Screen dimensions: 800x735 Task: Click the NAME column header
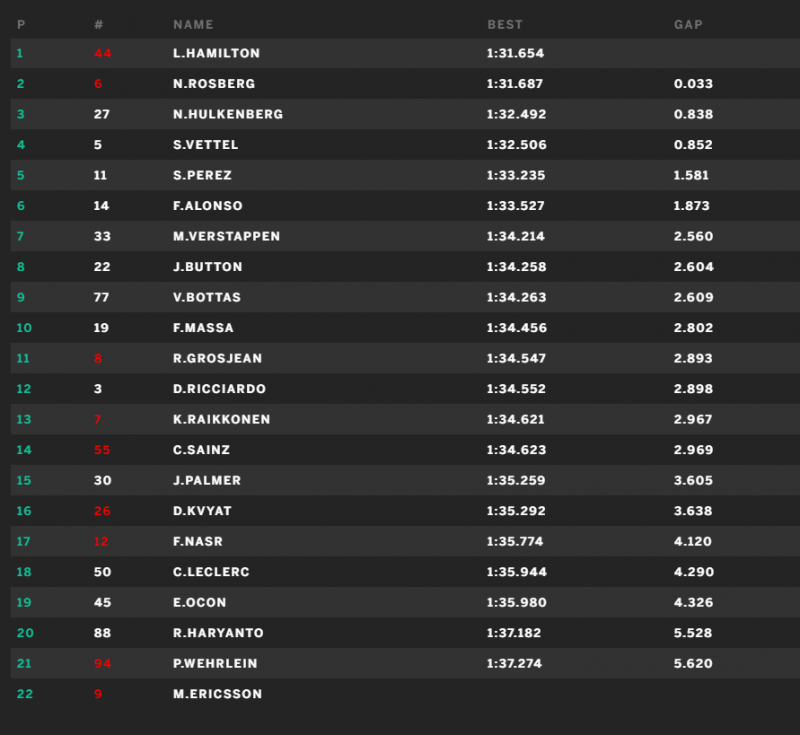(193, 24)
